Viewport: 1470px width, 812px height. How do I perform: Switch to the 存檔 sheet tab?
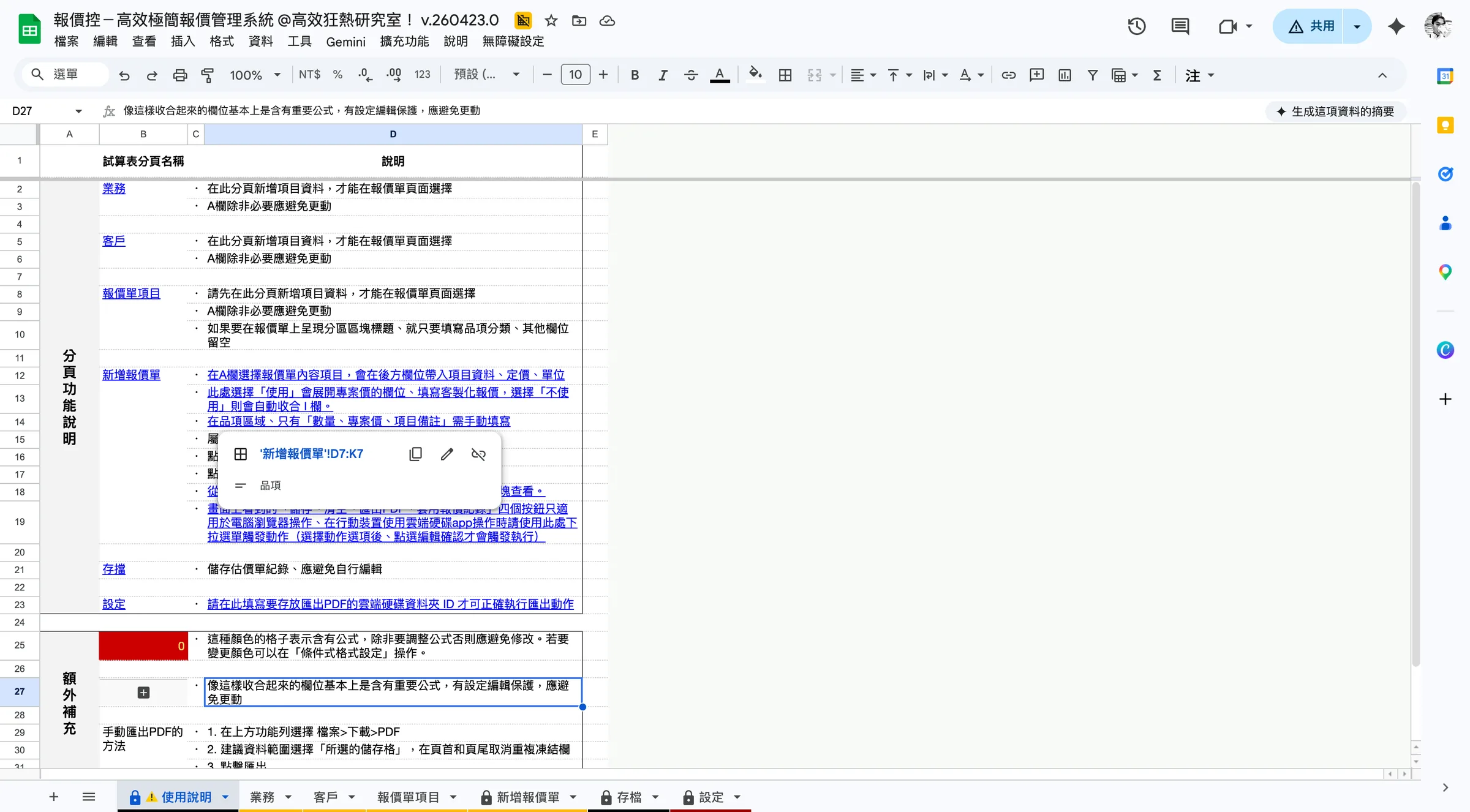(629, 797)
